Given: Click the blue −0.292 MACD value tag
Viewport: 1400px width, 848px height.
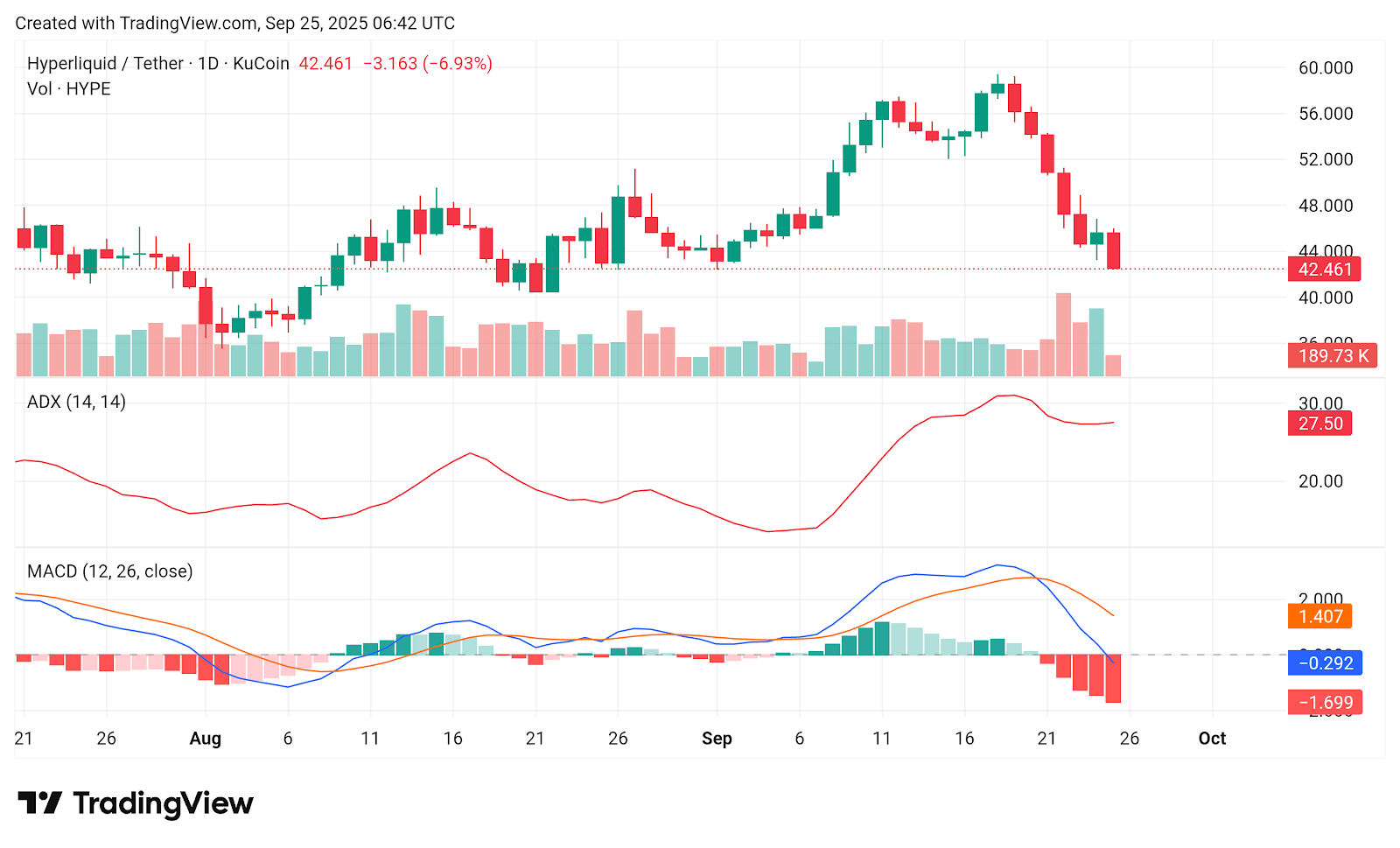Looking at the screenshot, I should pos(1325,663).
